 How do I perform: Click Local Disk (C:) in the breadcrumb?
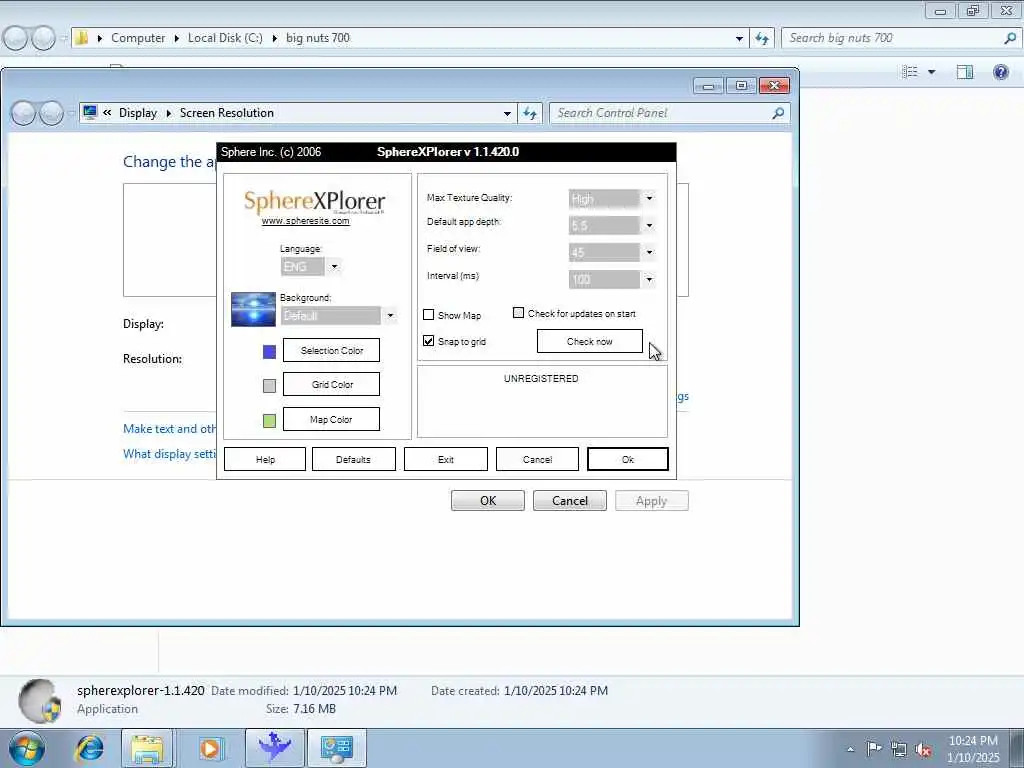click(225, 38)
